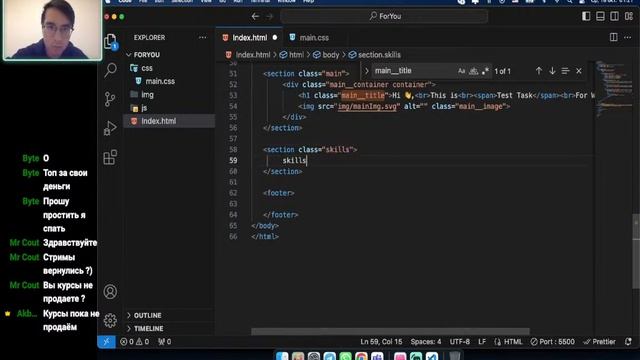This screenshot has height=360, width=640.
Task: Click the Prettier status bar item
Action: point(600,342)
